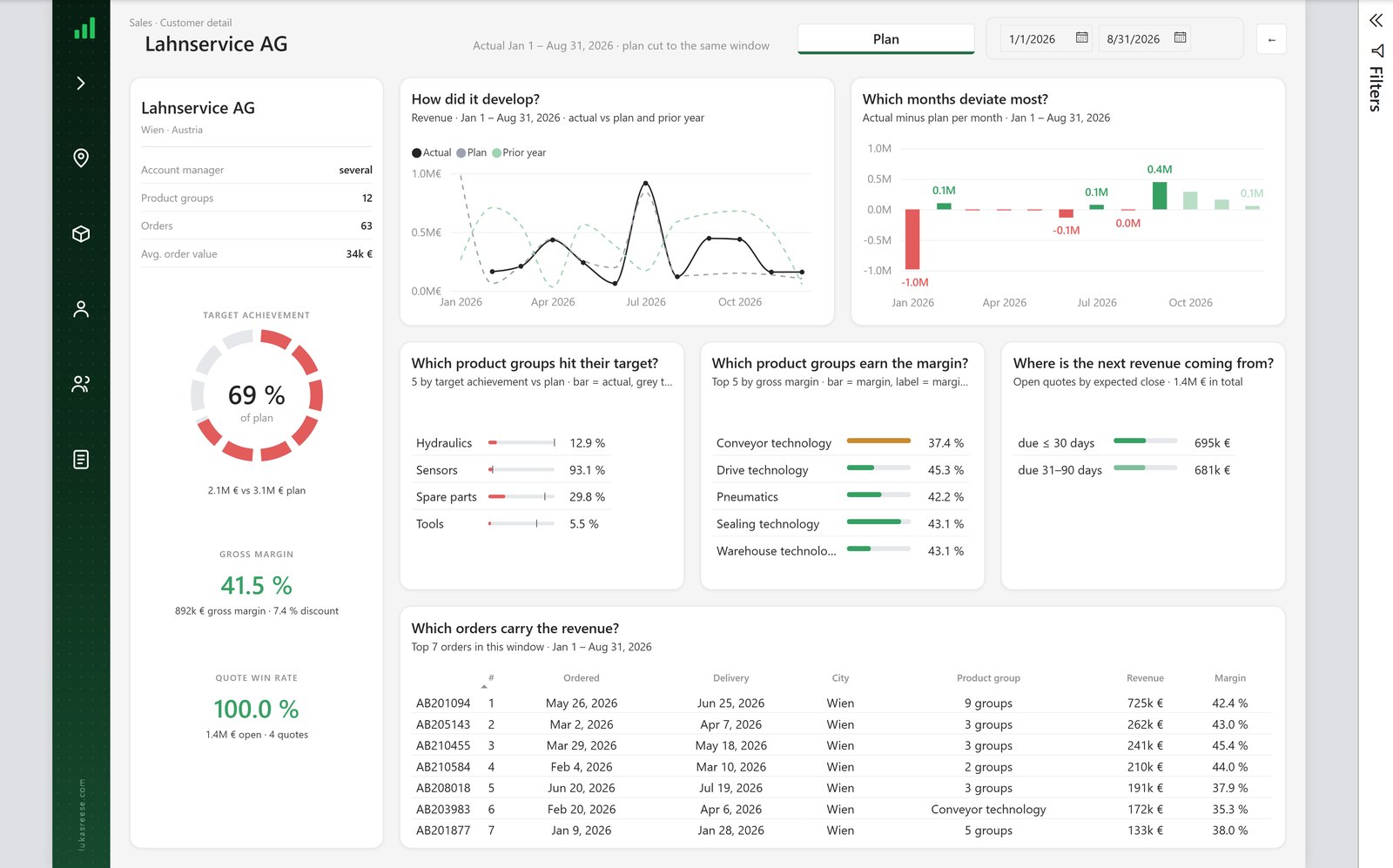This screenshot has width=1393, height=868.
Task: Click the 'due 31–90 days' quote row
Action: pyautogui.click(x=1124, y=470)
